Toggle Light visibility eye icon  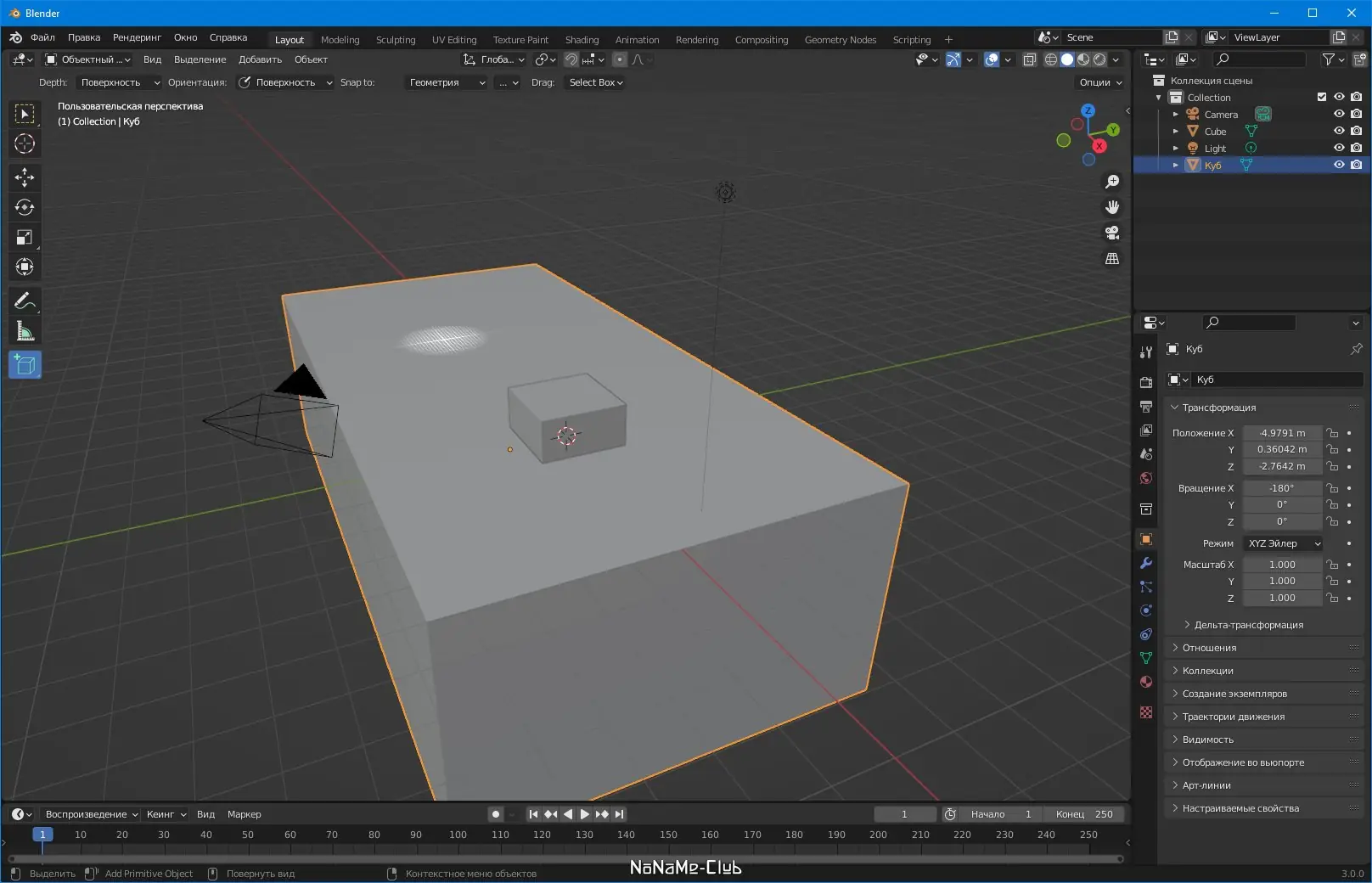[x=1339, y=148]
